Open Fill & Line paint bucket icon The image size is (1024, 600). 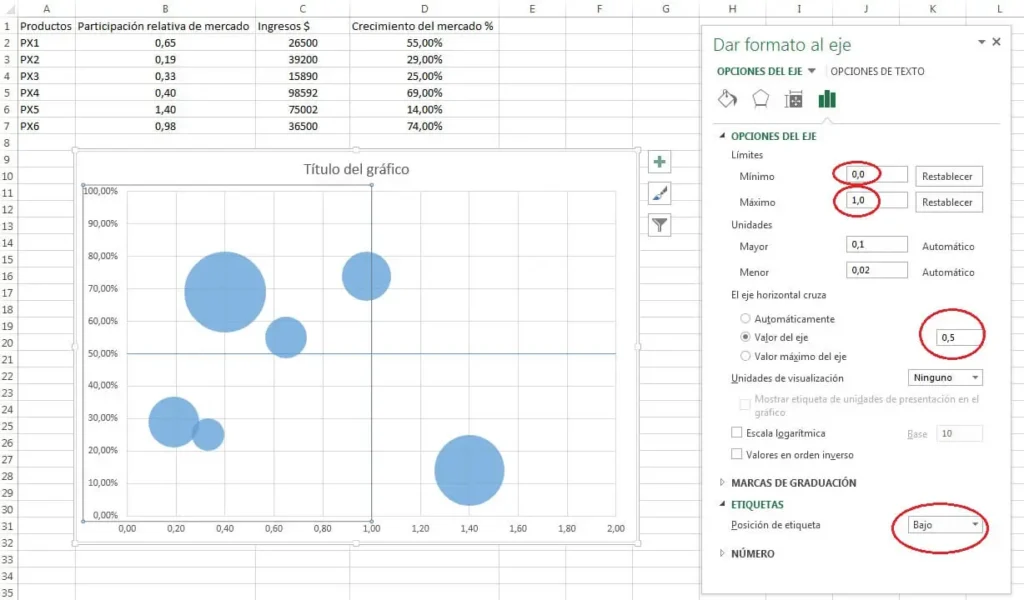click(x=728, y=99)
